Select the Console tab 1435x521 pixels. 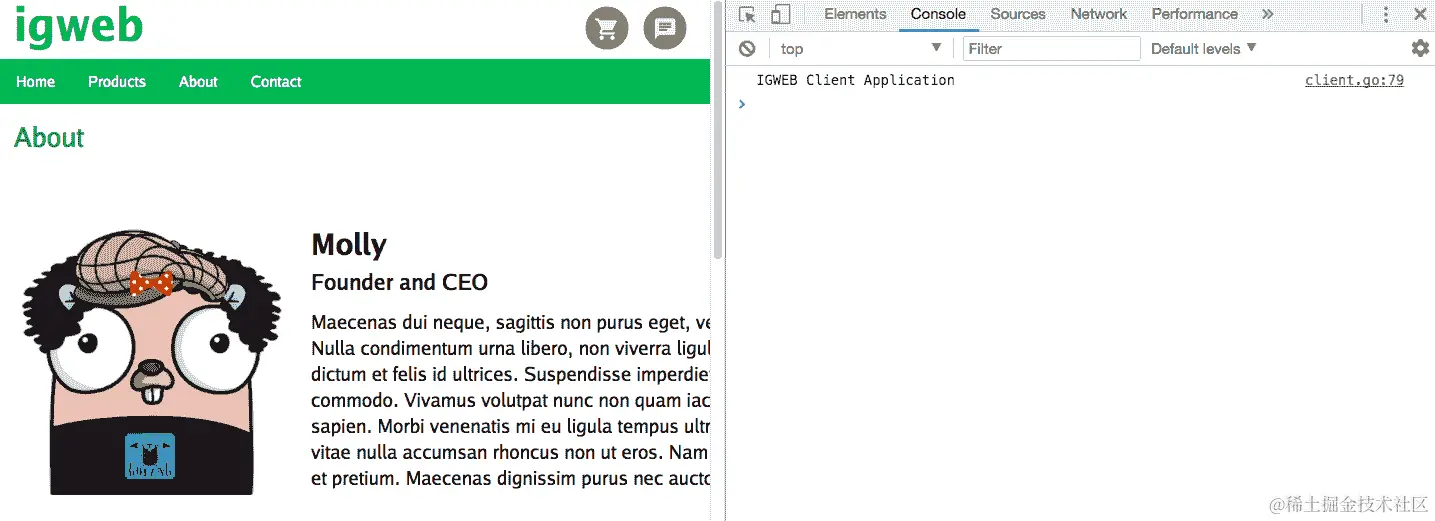[938, 14]
